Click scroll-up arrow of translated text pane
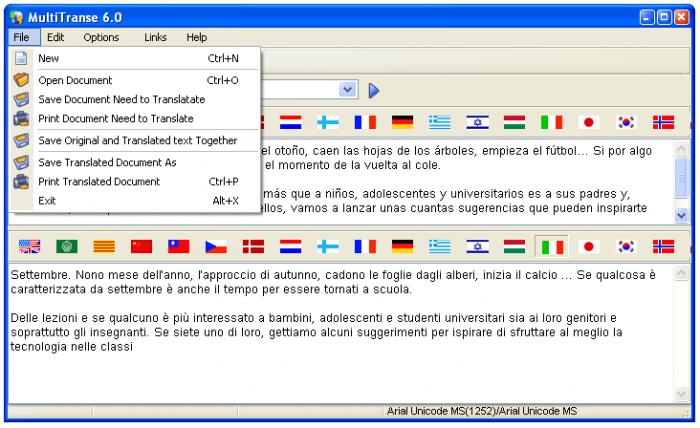Viewport: 700px width, 428px height. (x=681, y=274)
